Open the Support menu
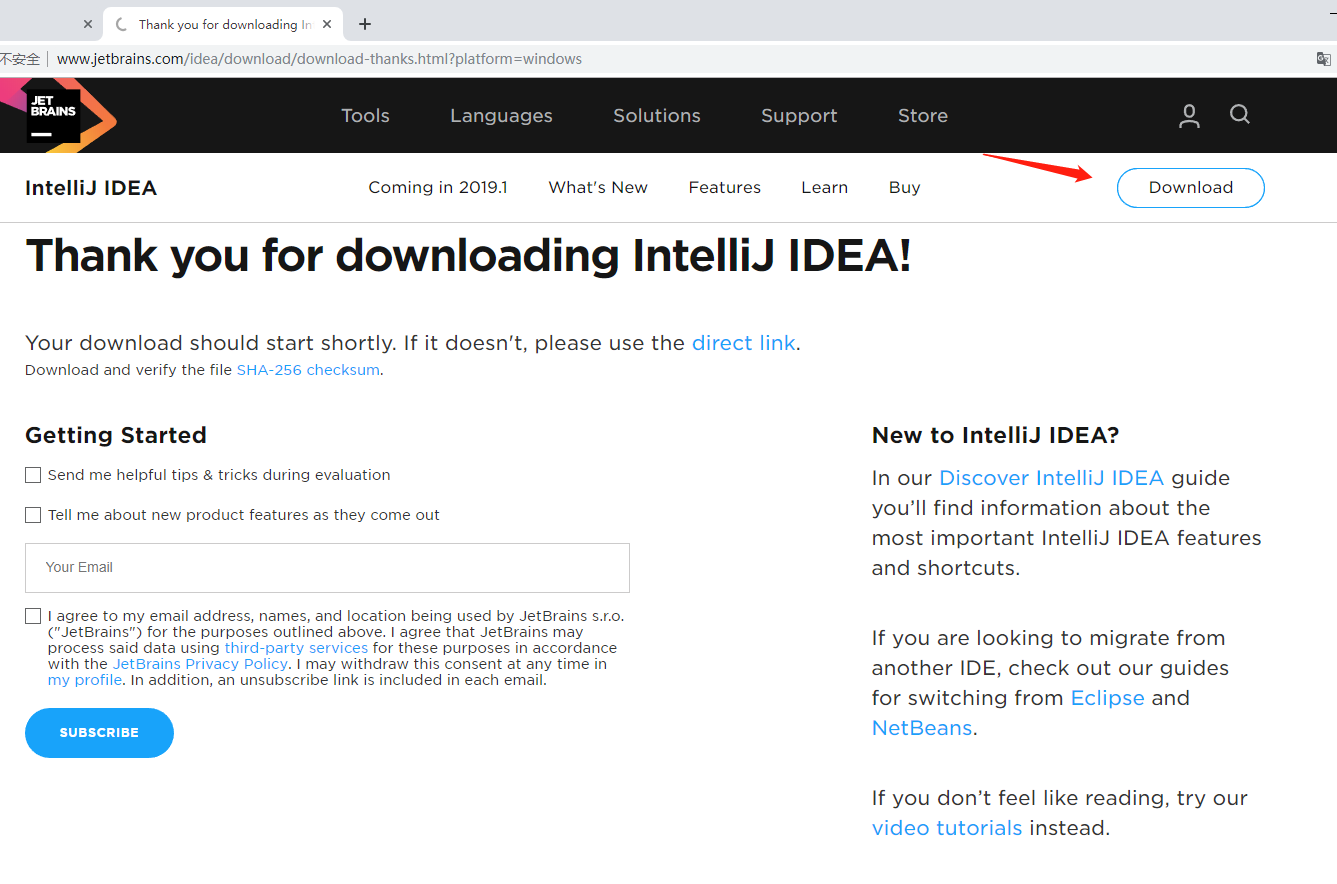1337x884 pixels. click(799, 116)
